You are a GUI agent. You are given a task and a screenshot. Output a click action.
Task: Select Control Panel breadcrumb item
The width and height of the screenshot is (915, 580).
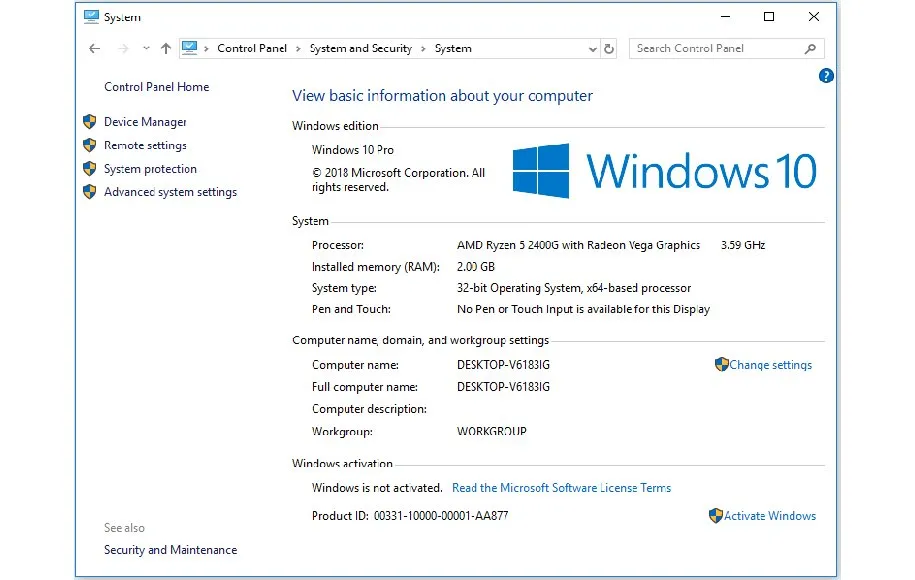pyautogui.click(x=251, y=48)
